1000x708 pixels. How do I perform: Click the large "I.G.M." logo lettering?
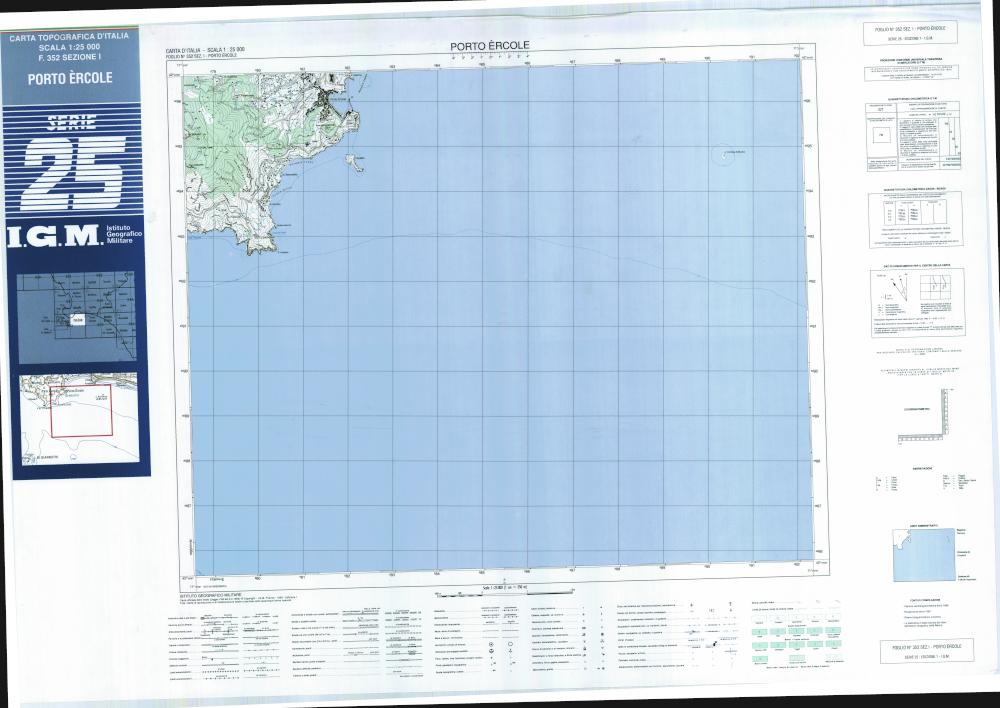(x=54, y=236)
